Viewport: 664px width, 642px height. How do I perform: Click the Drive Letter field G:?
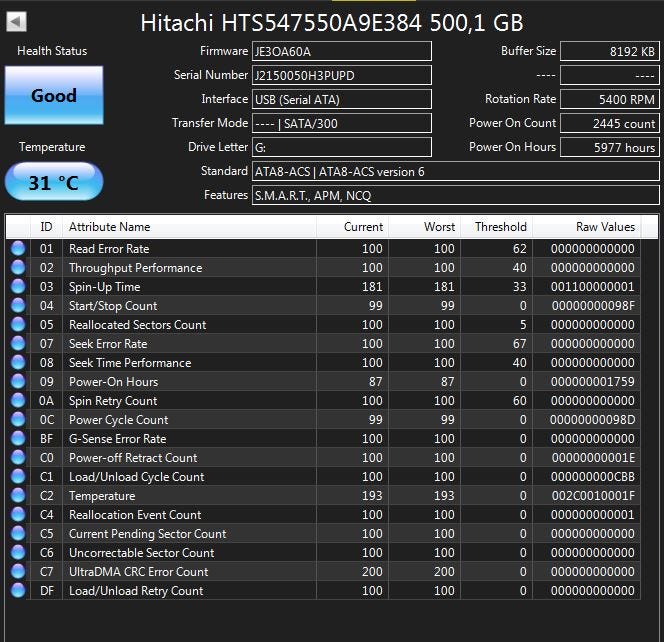coord(342,147)
